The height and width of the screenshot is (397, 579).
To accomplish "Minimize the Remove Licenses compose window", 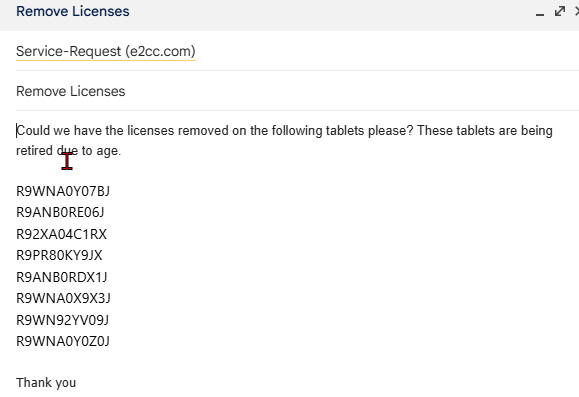I will click(x=539, y=13).
